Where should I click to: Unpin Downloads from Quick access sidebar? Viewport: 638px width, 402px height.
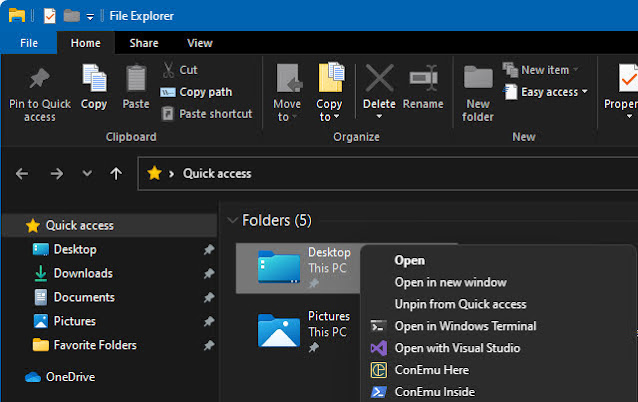(x=208, y=273)
